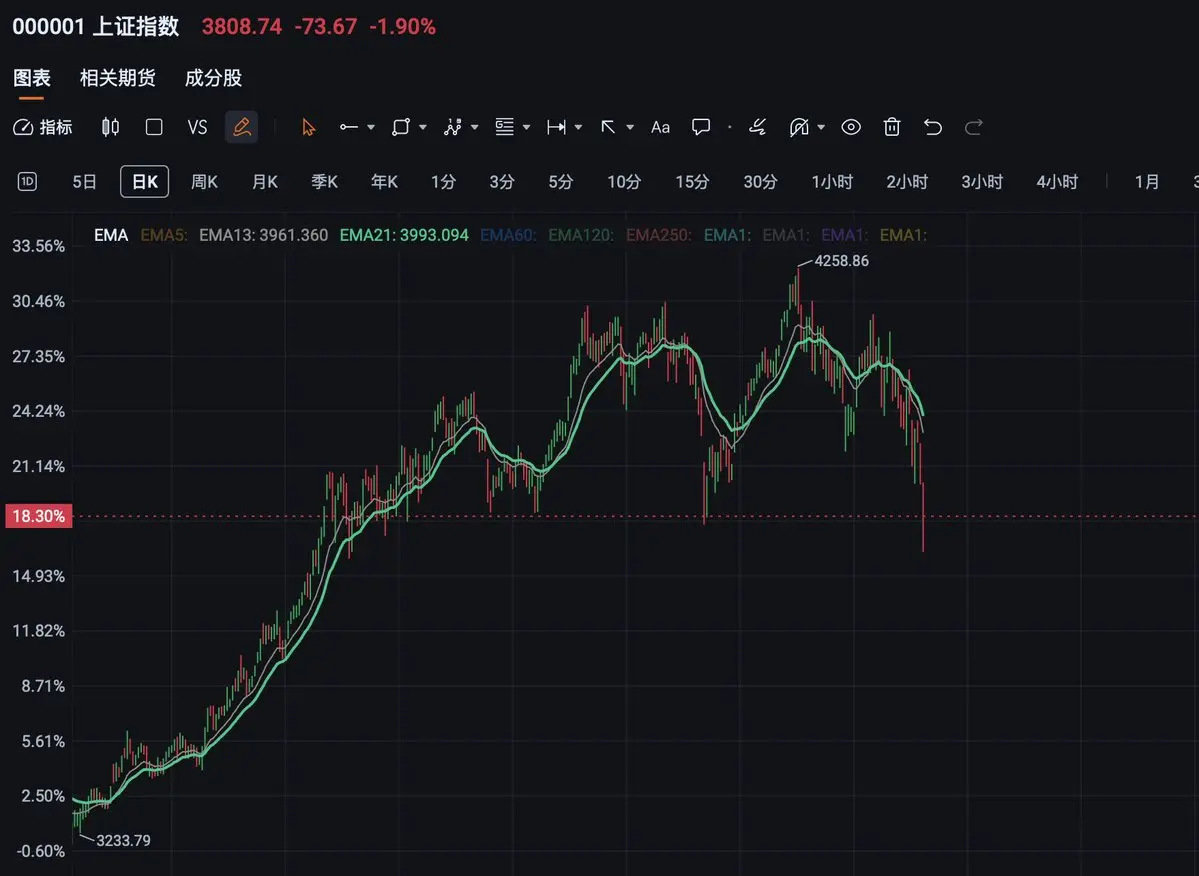Select the 周K timeframe

204,182
